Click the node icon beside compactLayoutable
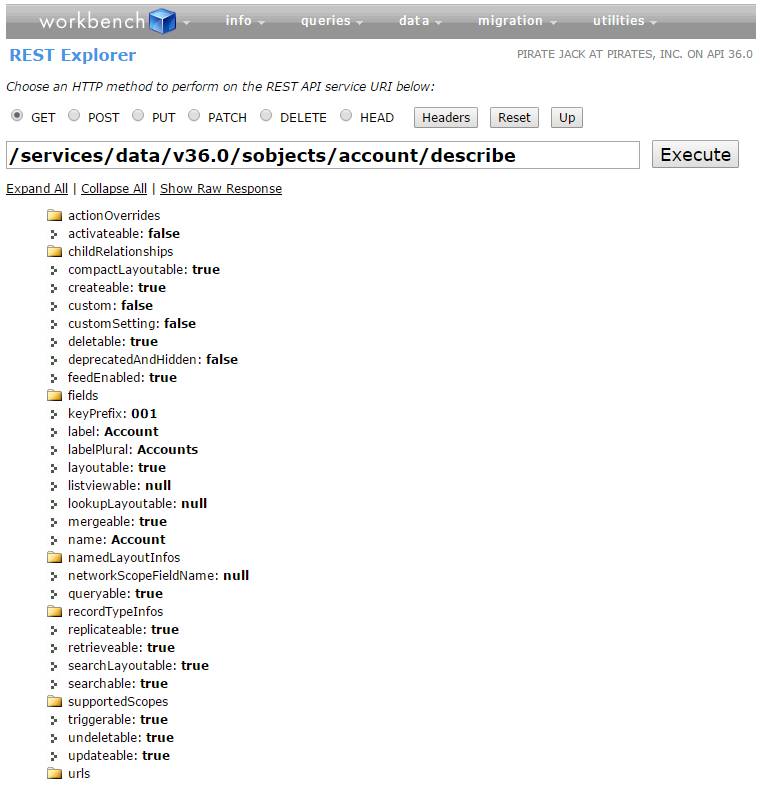 [54, 270]
